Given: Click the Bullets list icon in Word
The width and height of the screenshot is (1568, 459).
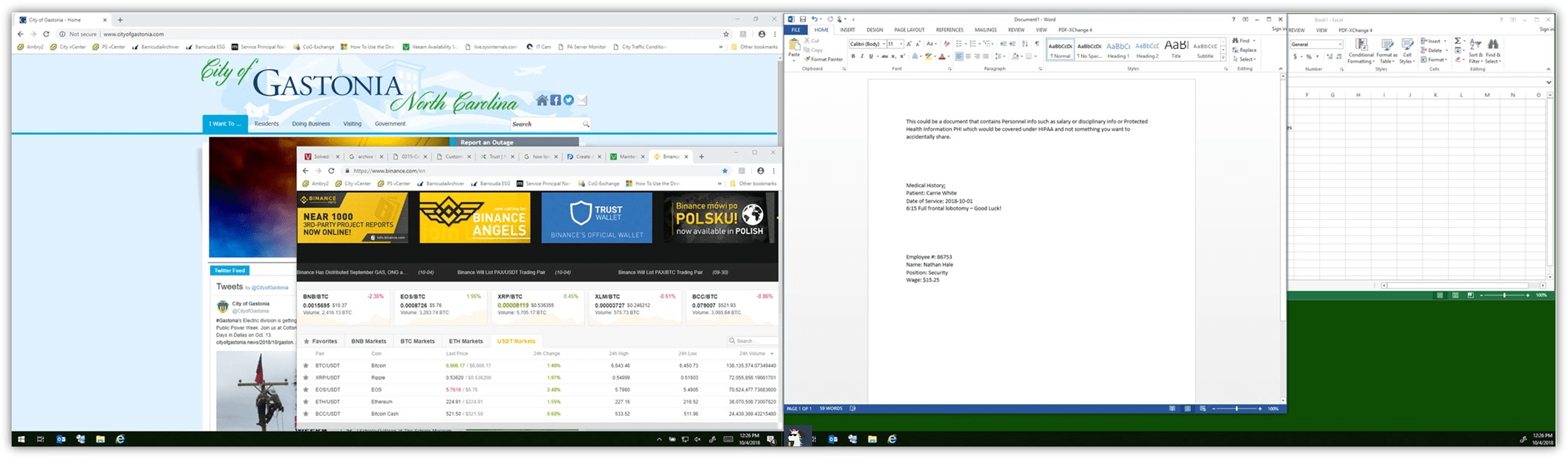Looking at the screenshot, I should pos(959,44).
